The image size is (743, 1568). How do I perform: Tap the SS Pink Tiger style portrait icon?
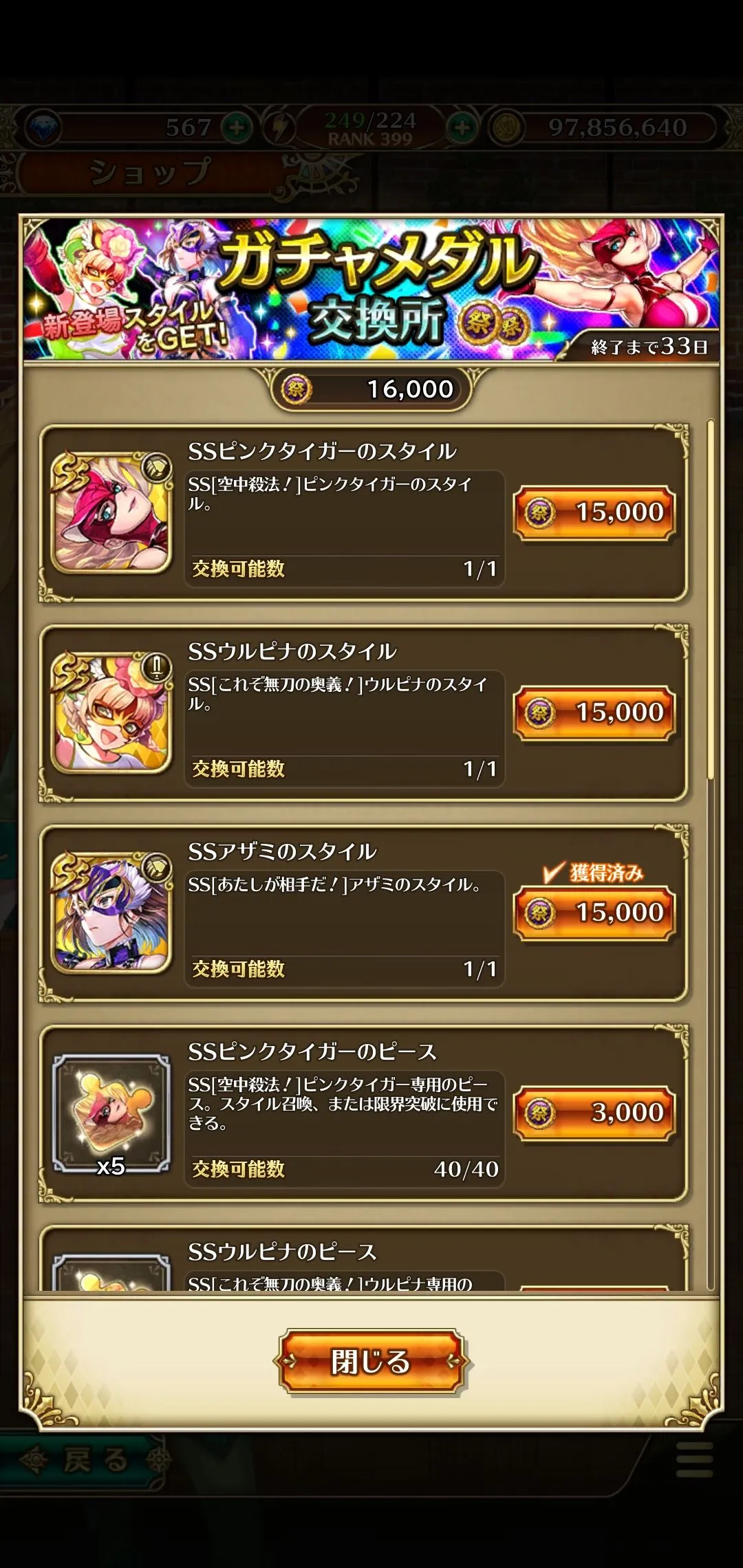pyautogui.click(x=111, y=512)
